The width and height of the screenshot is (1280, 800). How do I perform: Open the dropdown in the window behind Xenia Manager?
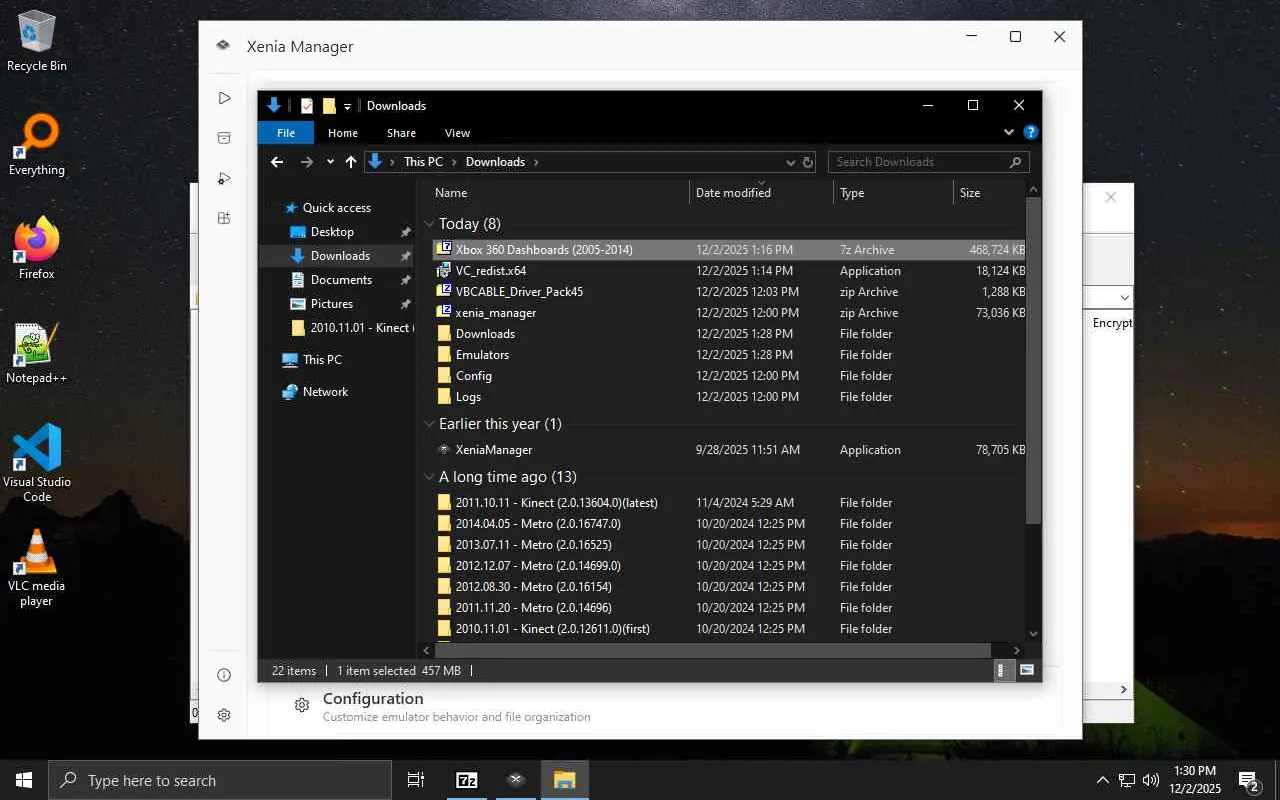(x=1124, y=298)
